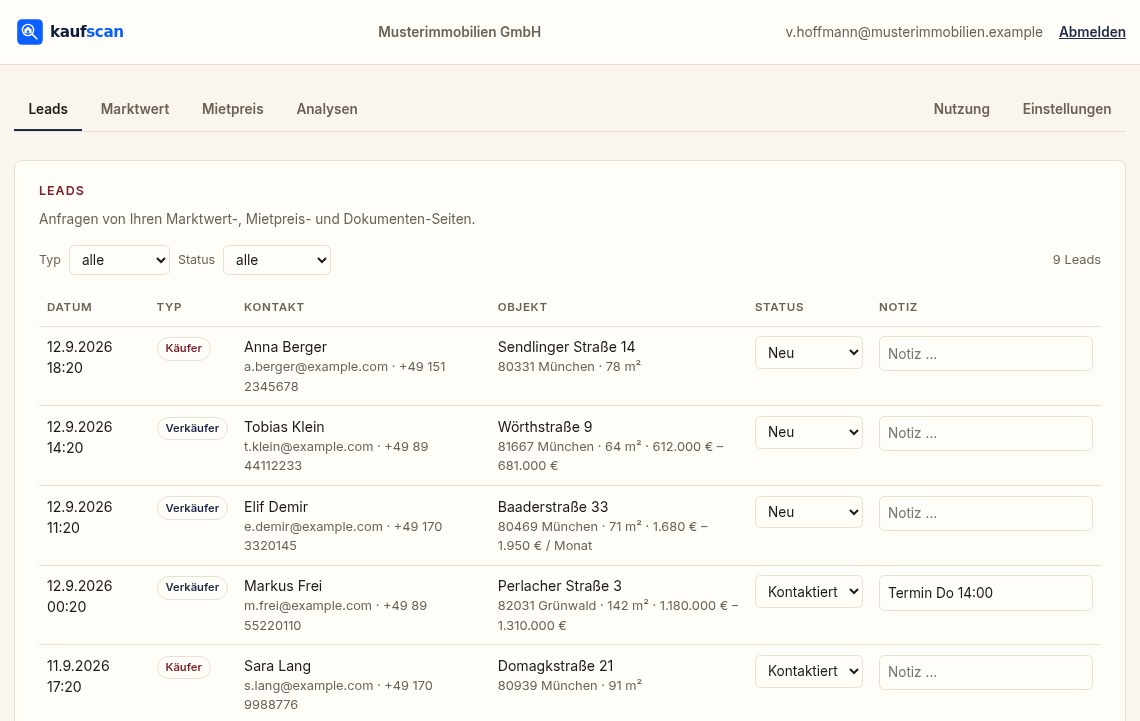Click the OBJEKT column header
1140x721 pixels.
(x=522, y=307)
